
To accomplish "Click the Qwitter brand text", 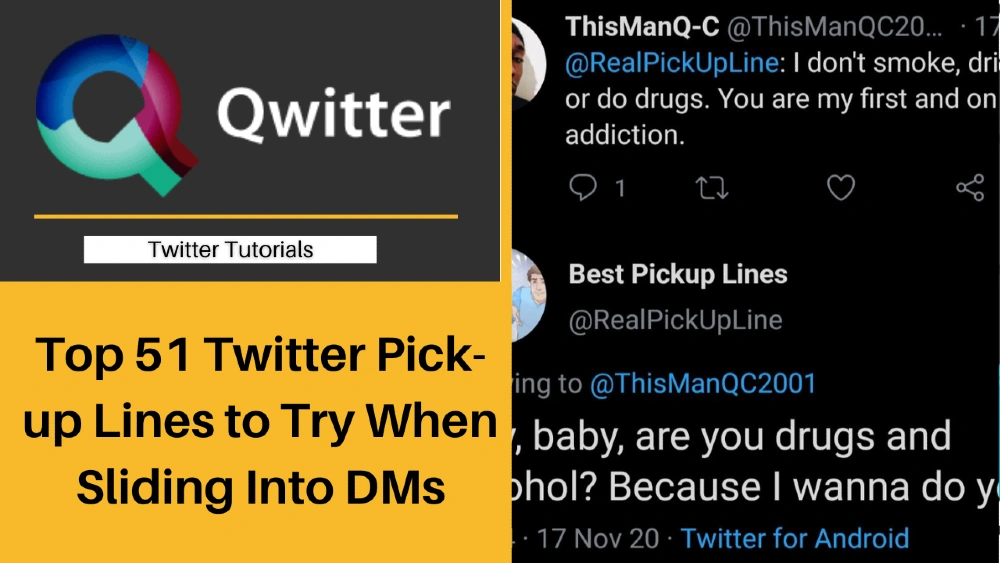I will pyautogui.click(x=334, y=115).
